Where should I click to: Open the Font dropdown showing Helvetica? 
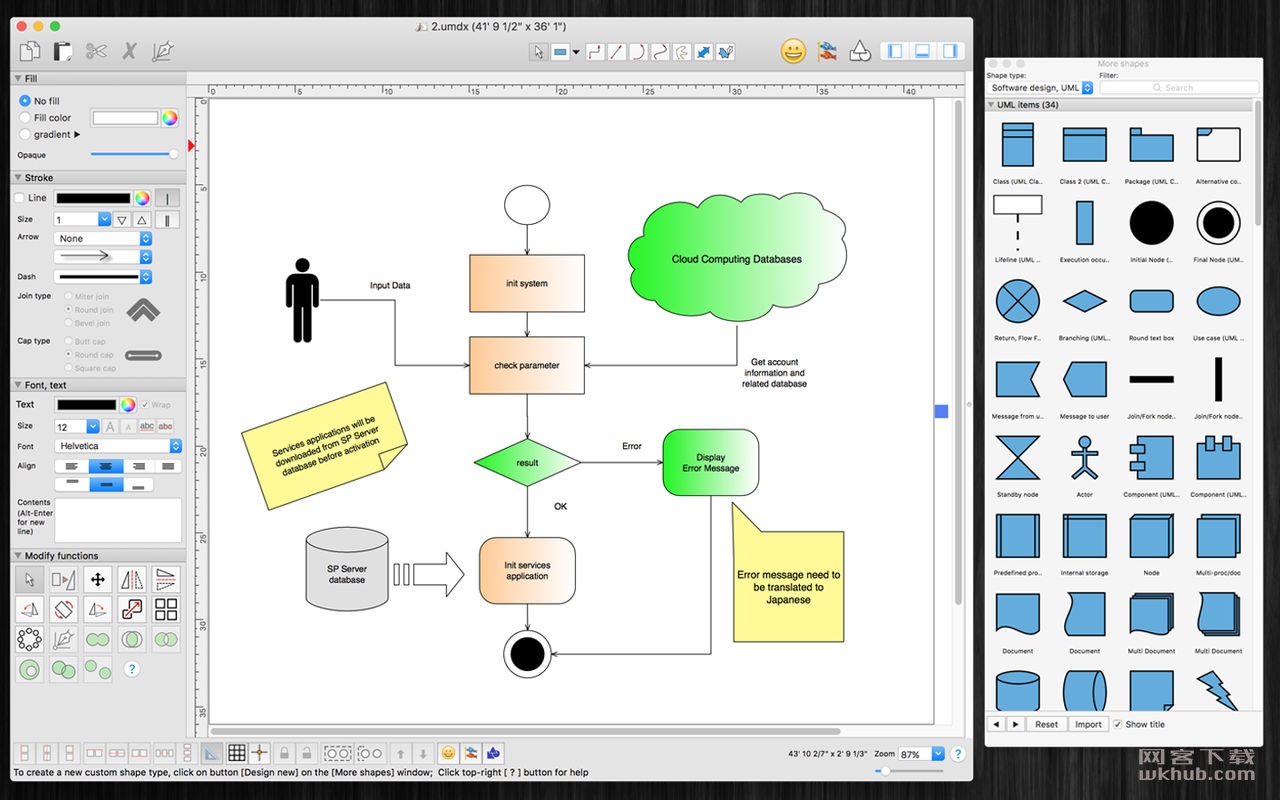(x=118, y=446)
